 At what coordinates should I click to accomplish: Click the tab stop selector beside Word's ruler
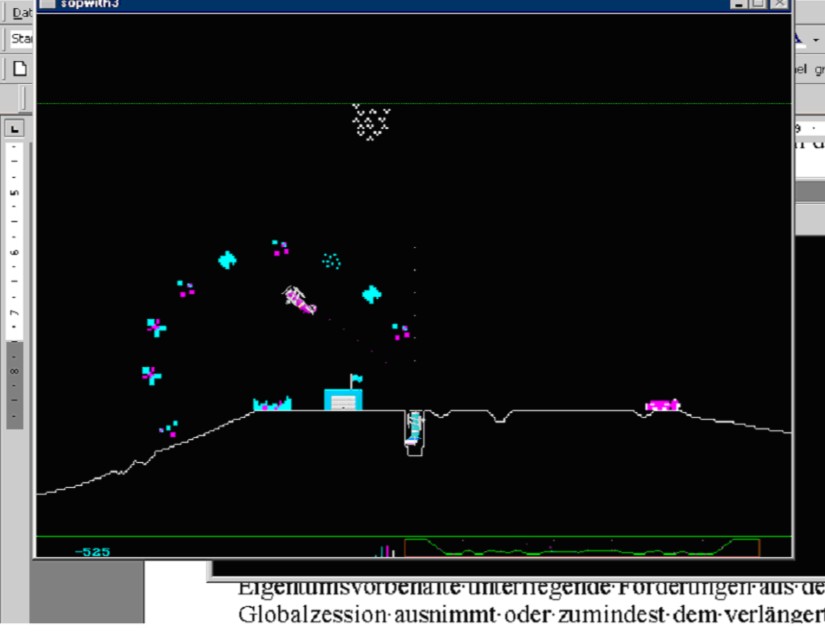(x=14, y=128)
